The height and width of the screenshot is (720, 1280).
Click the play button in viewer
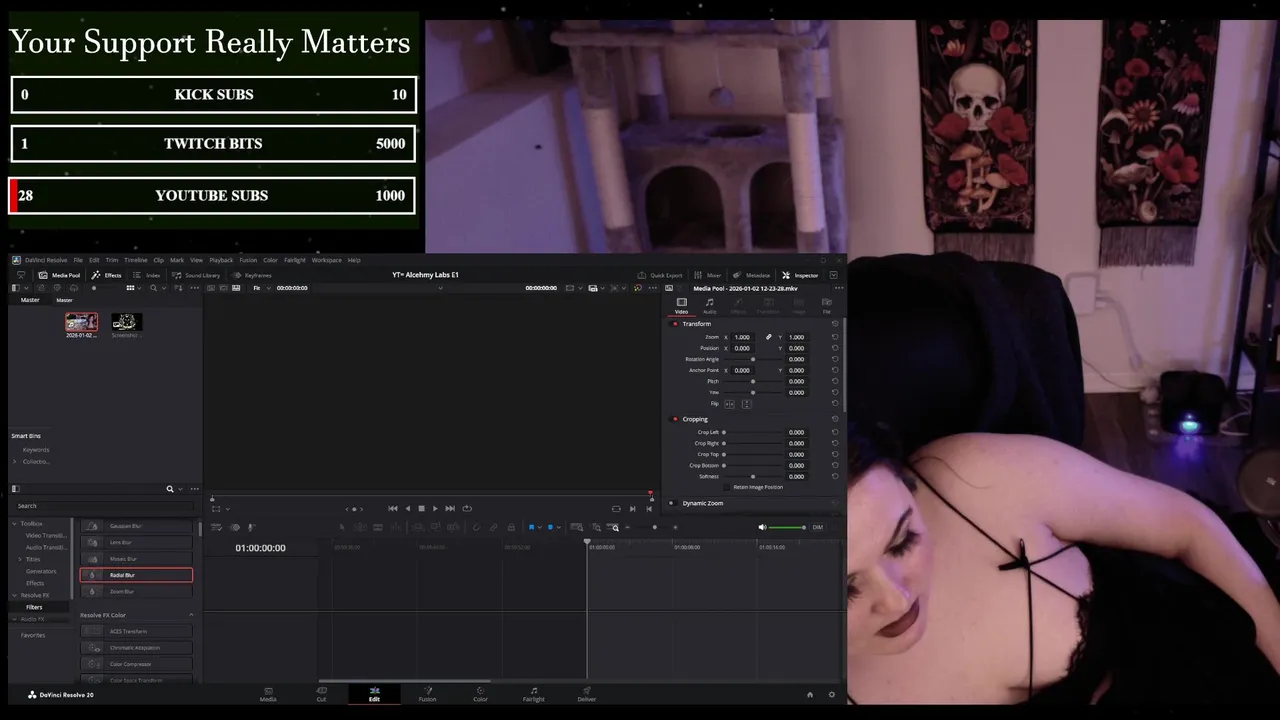point(435,508)
